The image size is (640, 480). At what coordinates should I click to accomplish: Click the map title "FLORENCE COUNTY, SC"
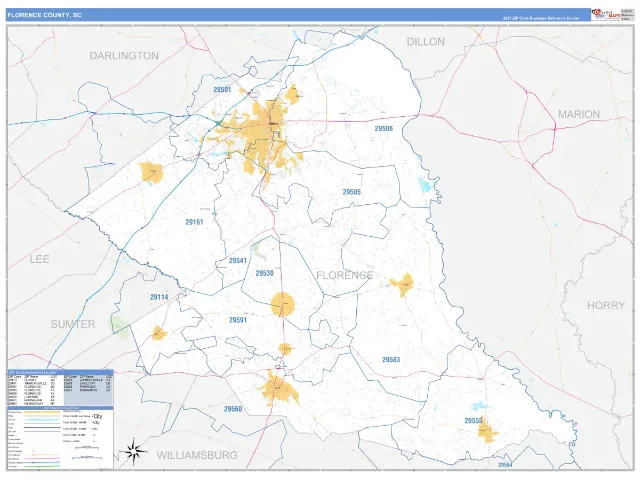pyautogui.click(x=44, y=15)
